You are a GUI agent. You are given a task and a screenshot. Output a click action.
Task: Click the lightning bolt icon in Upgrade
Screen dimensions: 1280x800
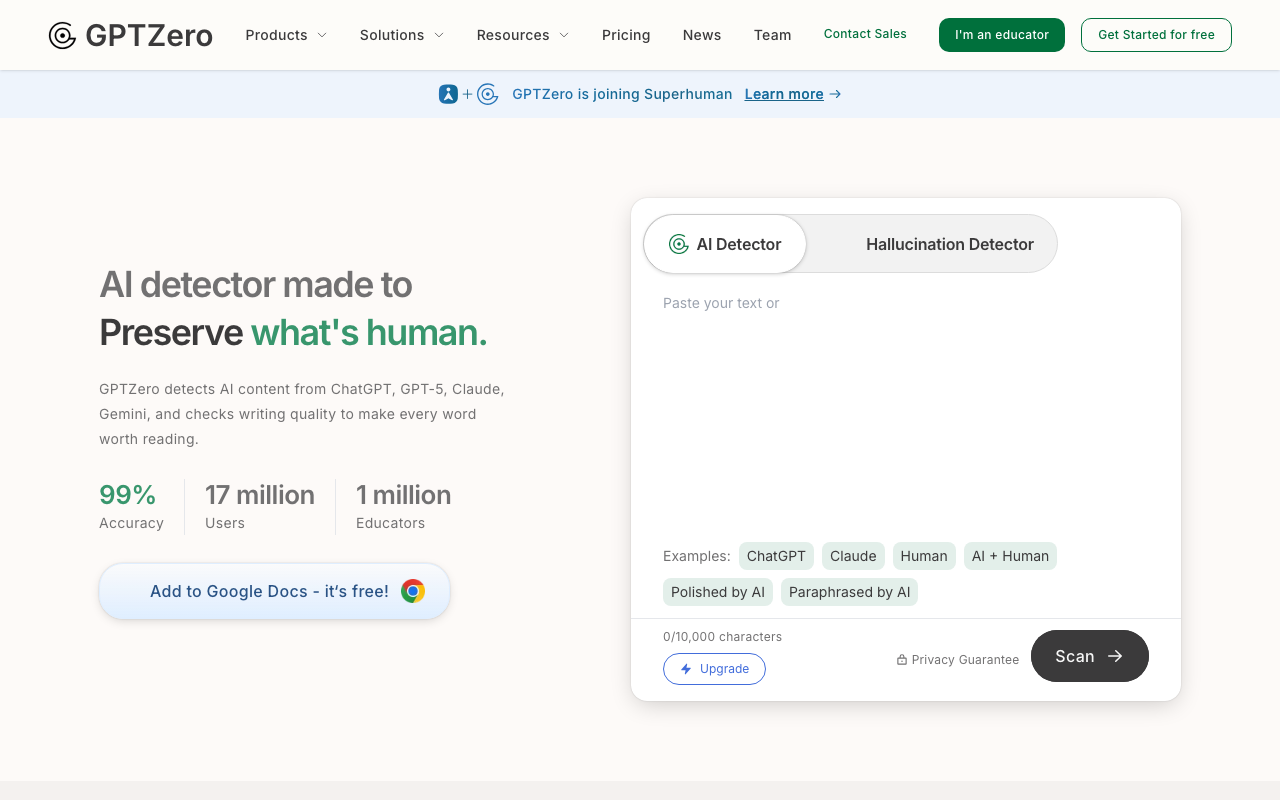pos(686,669)
